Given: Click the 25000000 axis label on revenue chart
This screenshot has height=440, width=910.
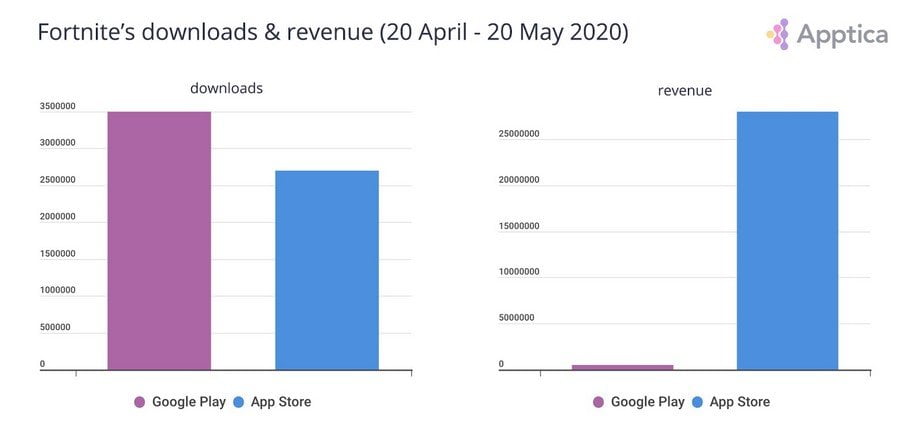Looking at the screenshot, I should [518, 134].
